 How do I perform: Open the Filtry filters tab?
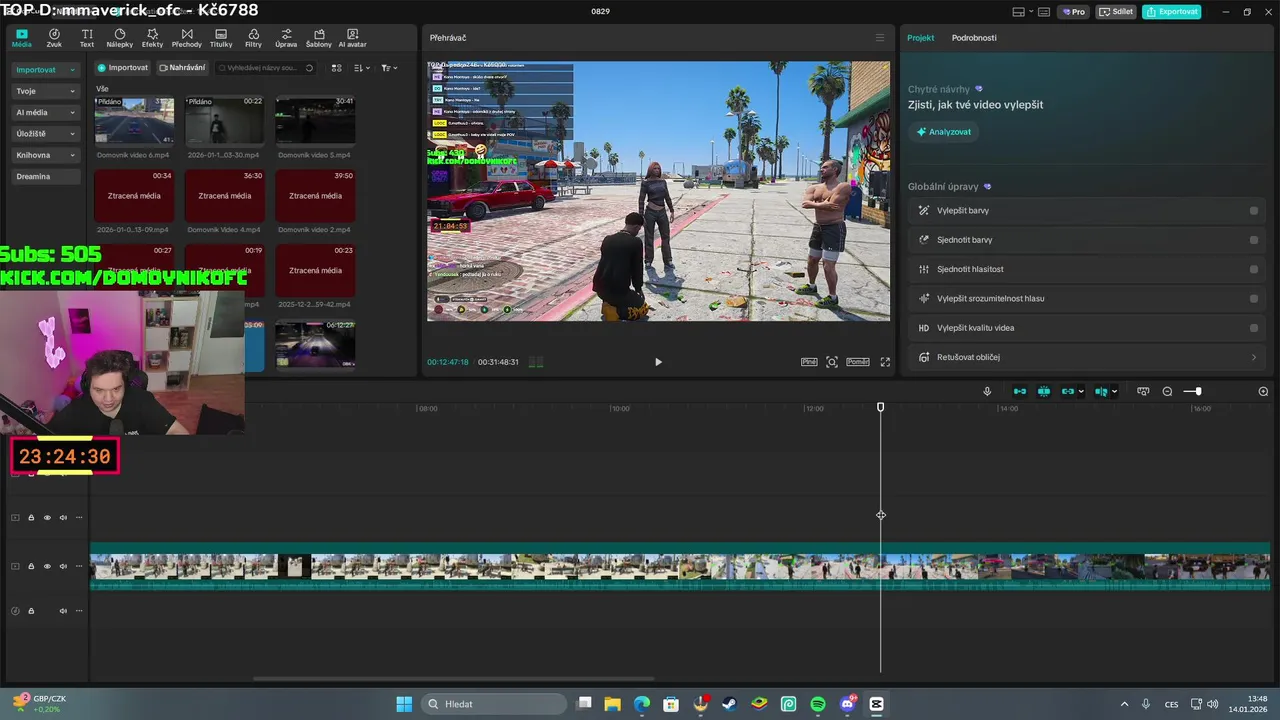pos(253,38)
